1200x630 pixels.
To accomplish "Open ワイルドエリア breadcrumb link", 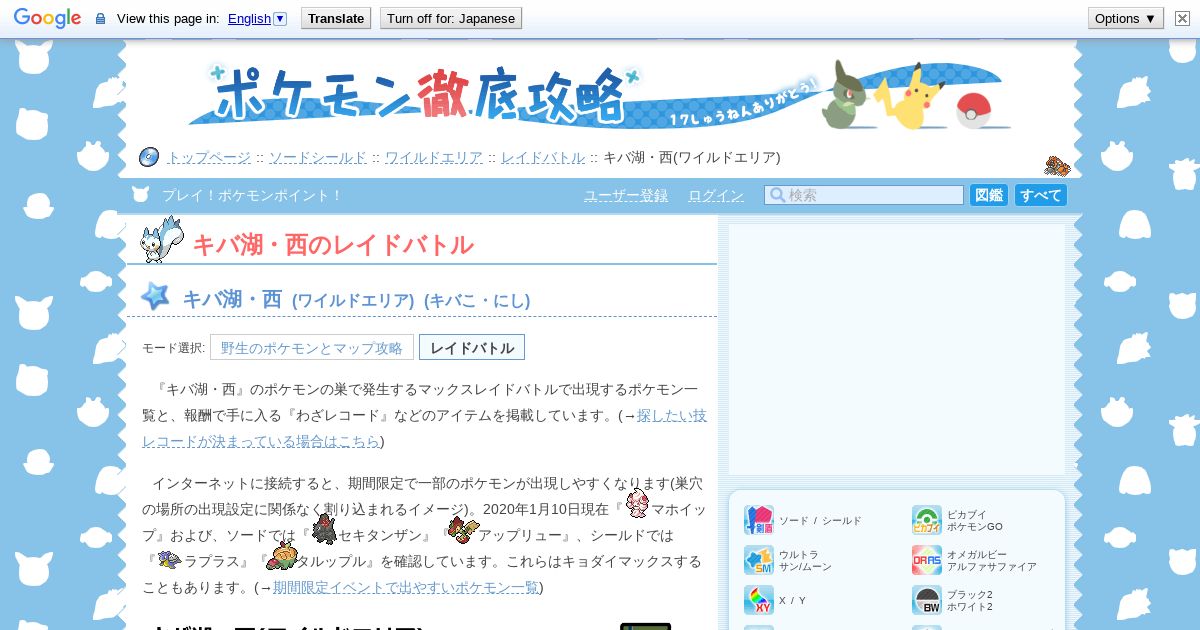I will [x=434, y=157].
